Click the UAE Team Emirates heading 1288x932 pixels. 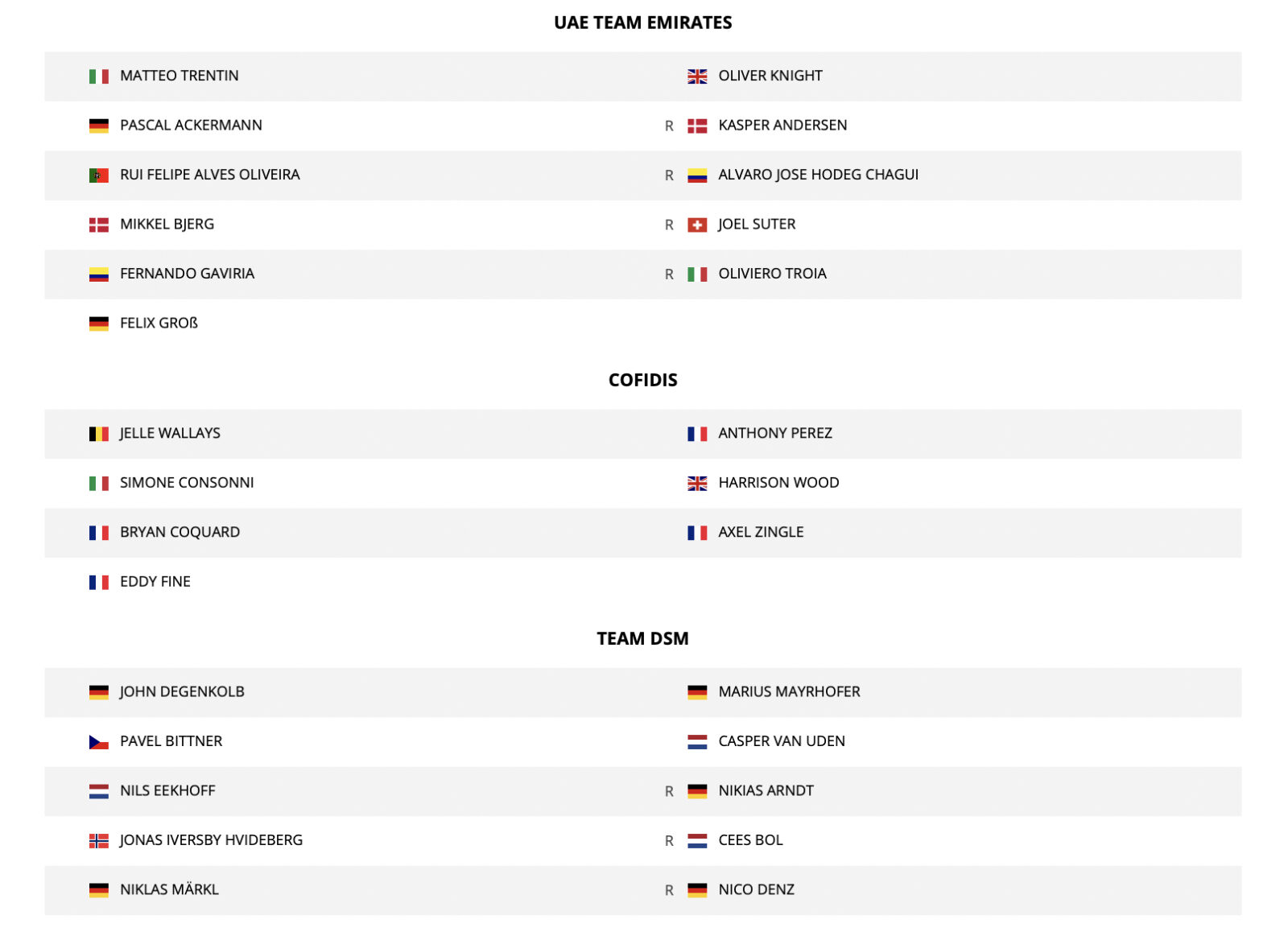(642, 23)
